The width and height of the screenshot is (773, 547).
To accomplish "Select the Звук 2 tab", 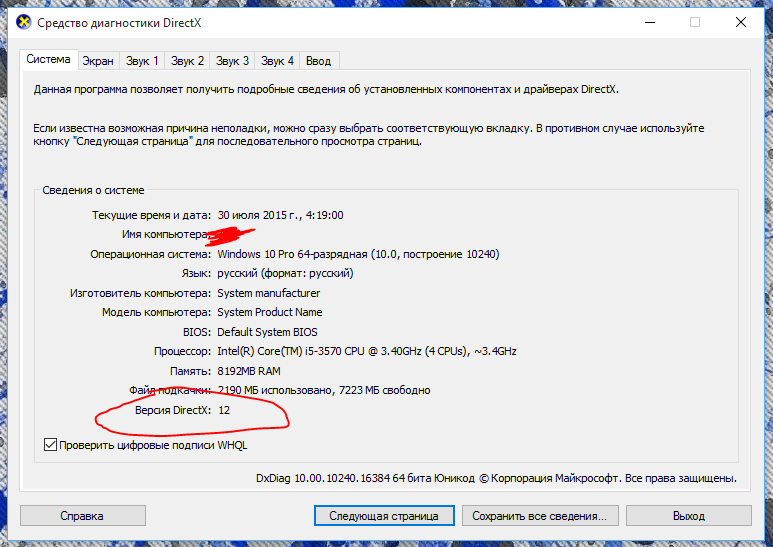I will [x=187, y=61].
